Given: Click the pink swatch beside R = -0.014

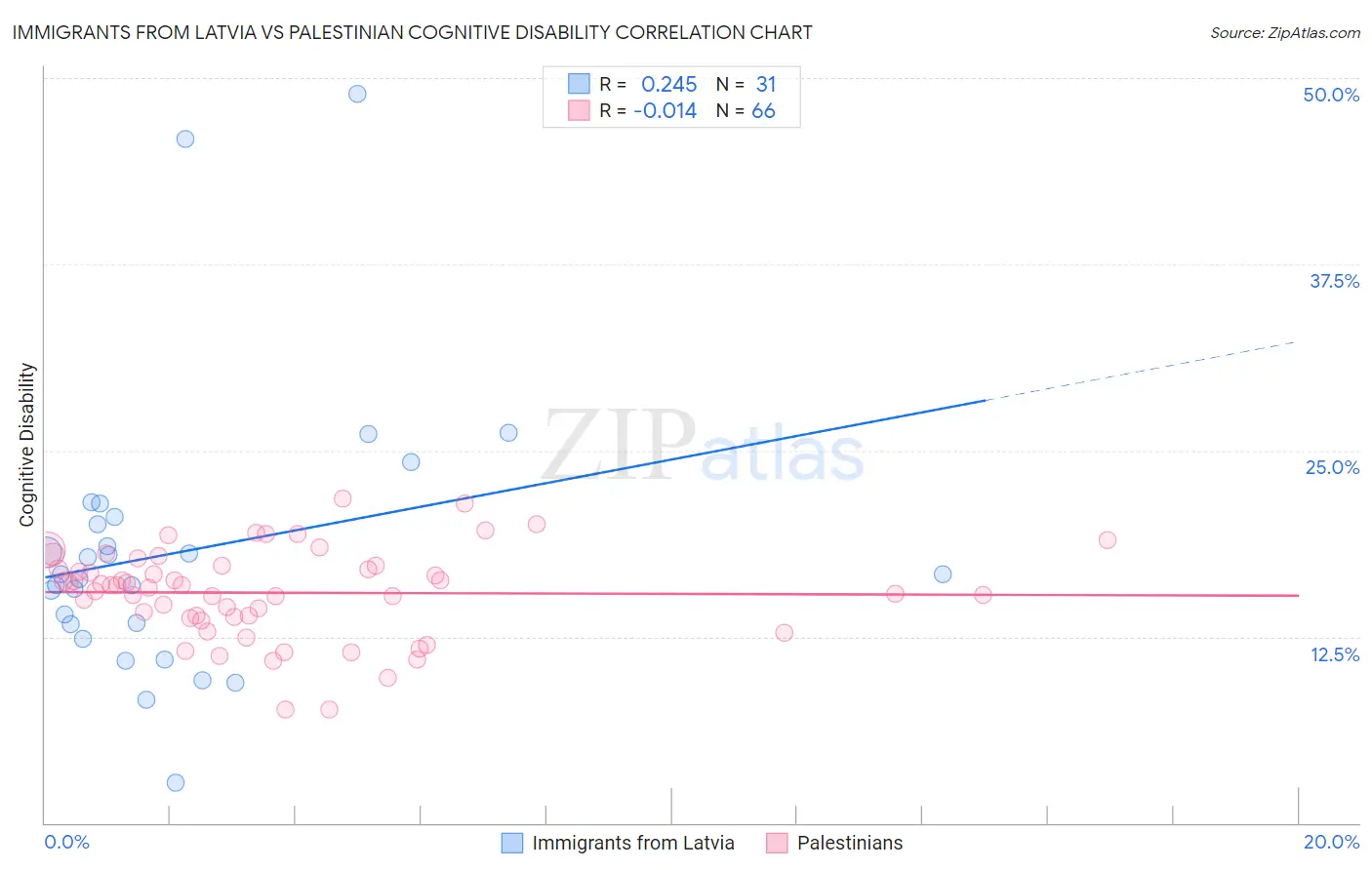Looking at the screenshot, I should pyautogui.click(x=580, y=110).
